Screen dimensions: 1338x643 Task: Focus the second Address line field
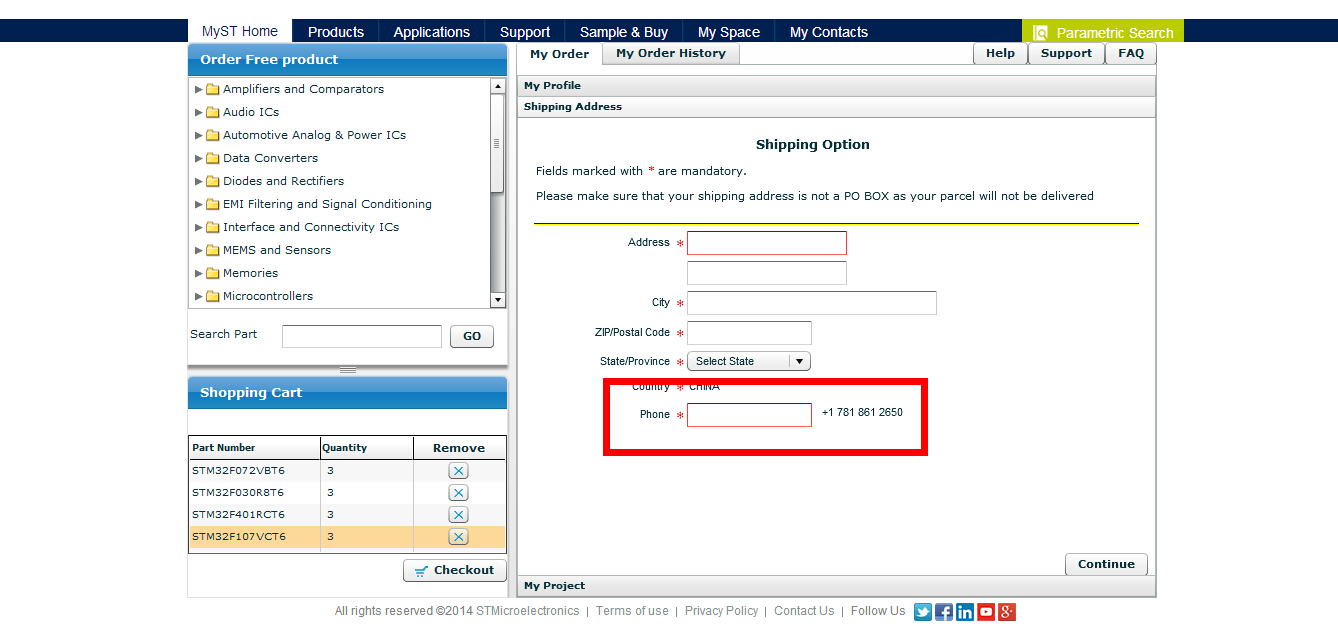click(767, 273)
